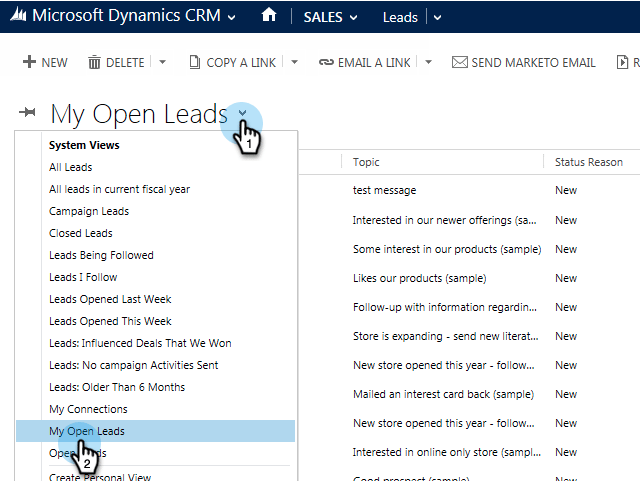The width and height of the screenshot is (641, 481).
Task: Click the Home icon in navigation bar
Action: coord(269,15)
